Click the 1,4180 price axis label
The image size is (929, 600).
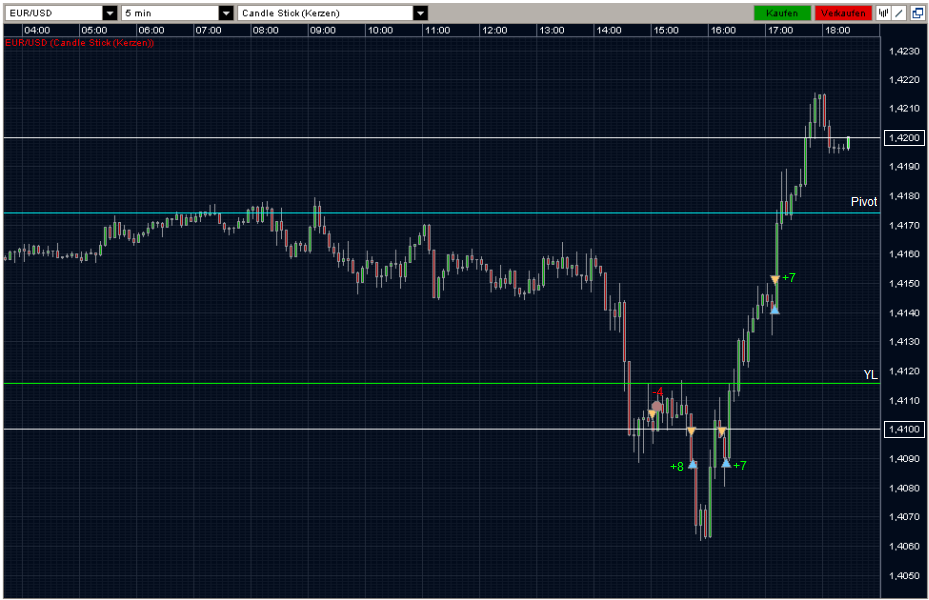tap(904, 195)
